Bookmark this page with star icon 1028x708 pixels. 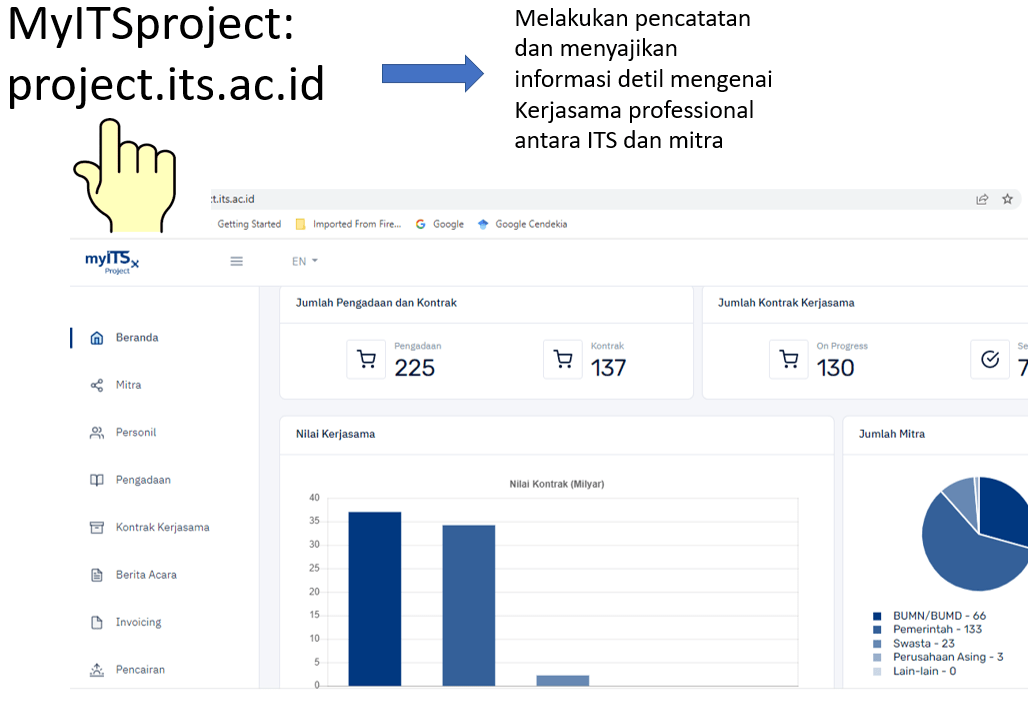(1008, 199)
